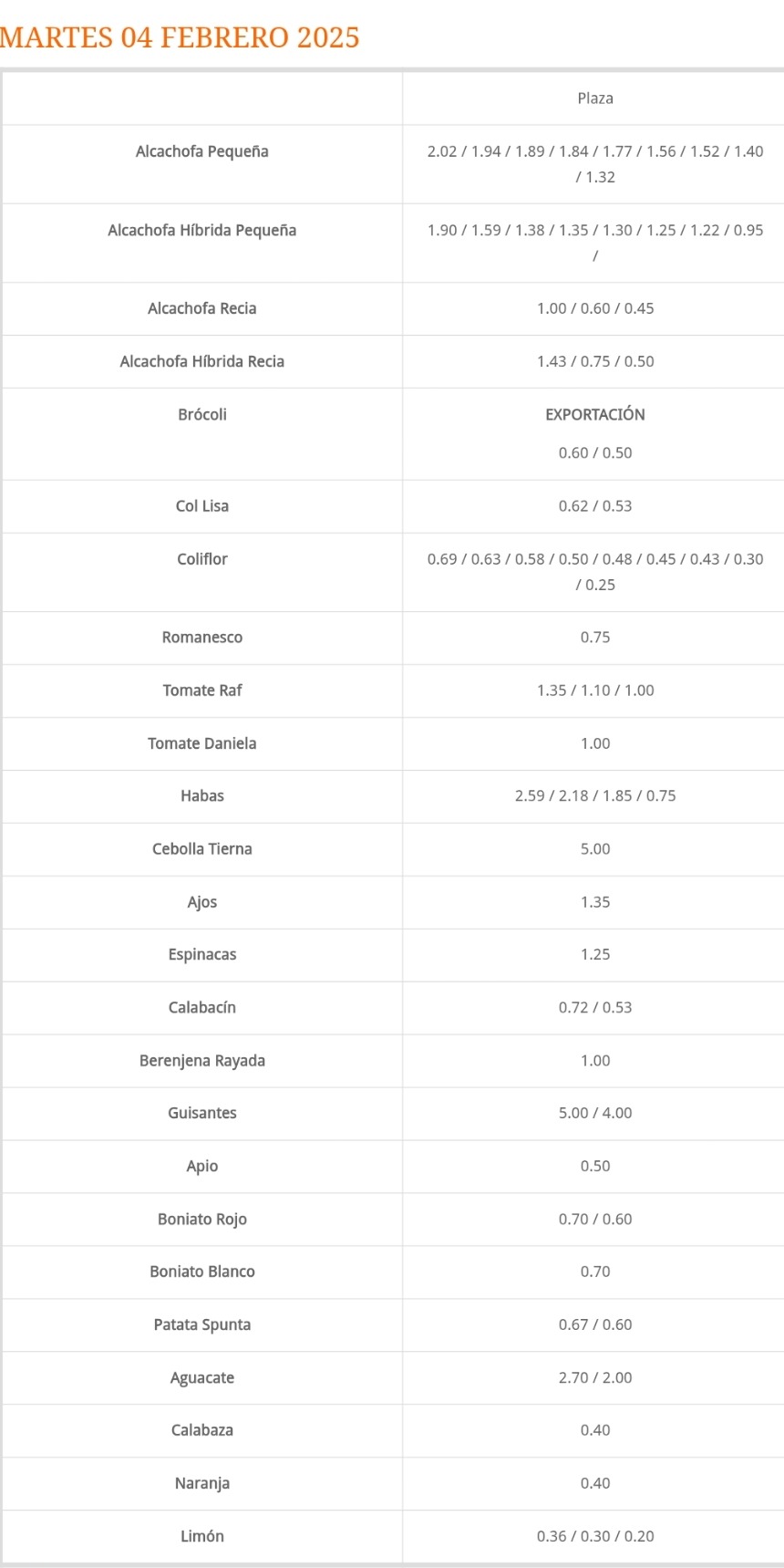Viewport: 784px width, 1568px height.
Task: Select the Plaza column header
Action: (x=595, y=99)
